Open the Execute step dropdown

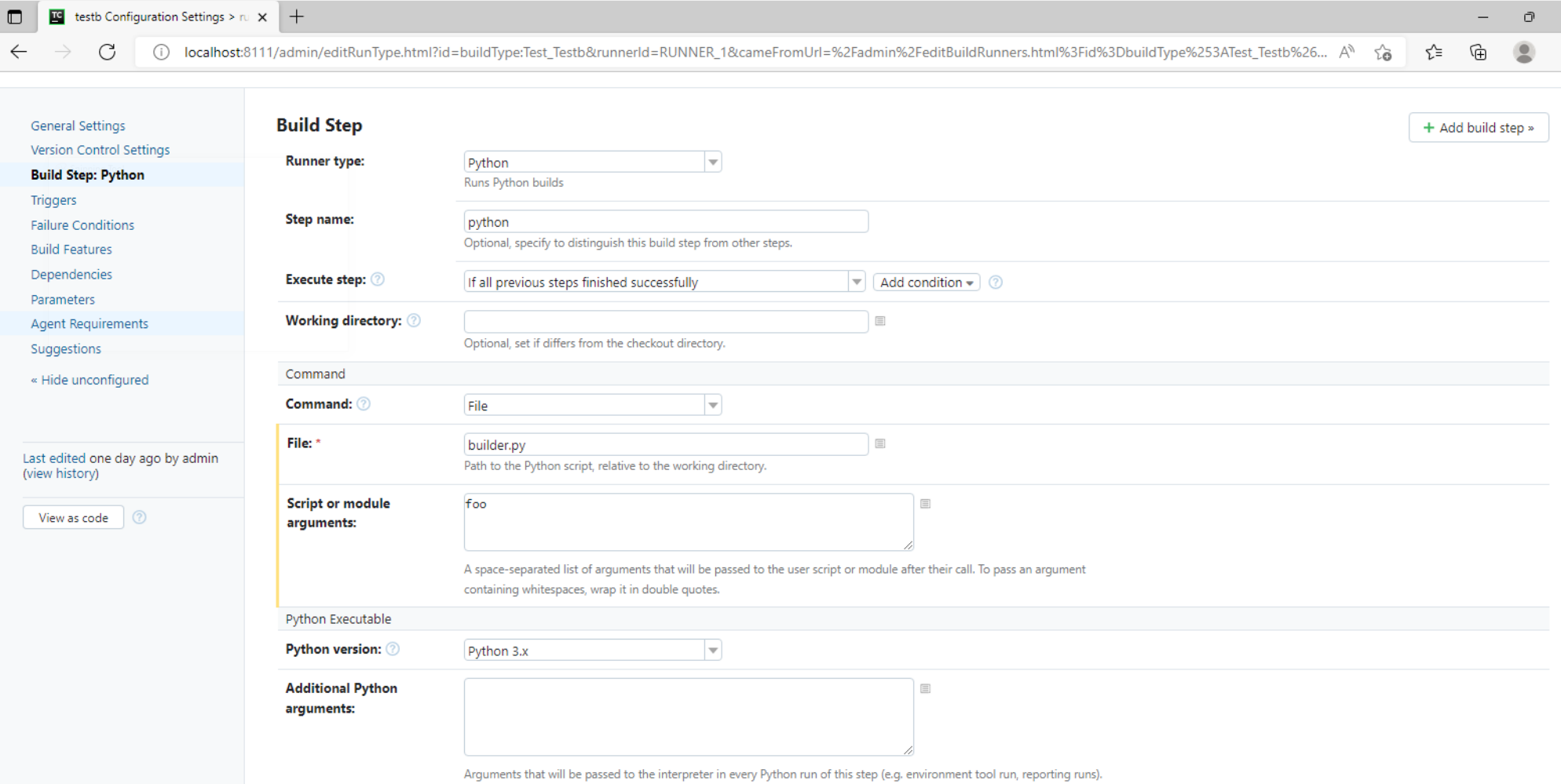coord(664,282)
